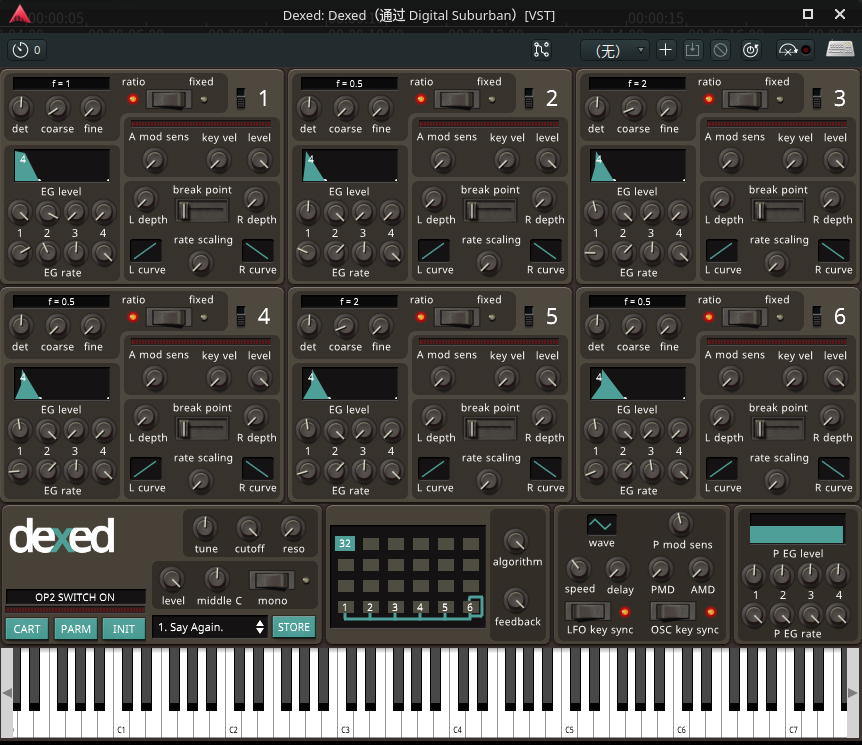Screen dimensions: 862x745
Task: Click operator 2 break point slider
Action: [x=490, y=211]
